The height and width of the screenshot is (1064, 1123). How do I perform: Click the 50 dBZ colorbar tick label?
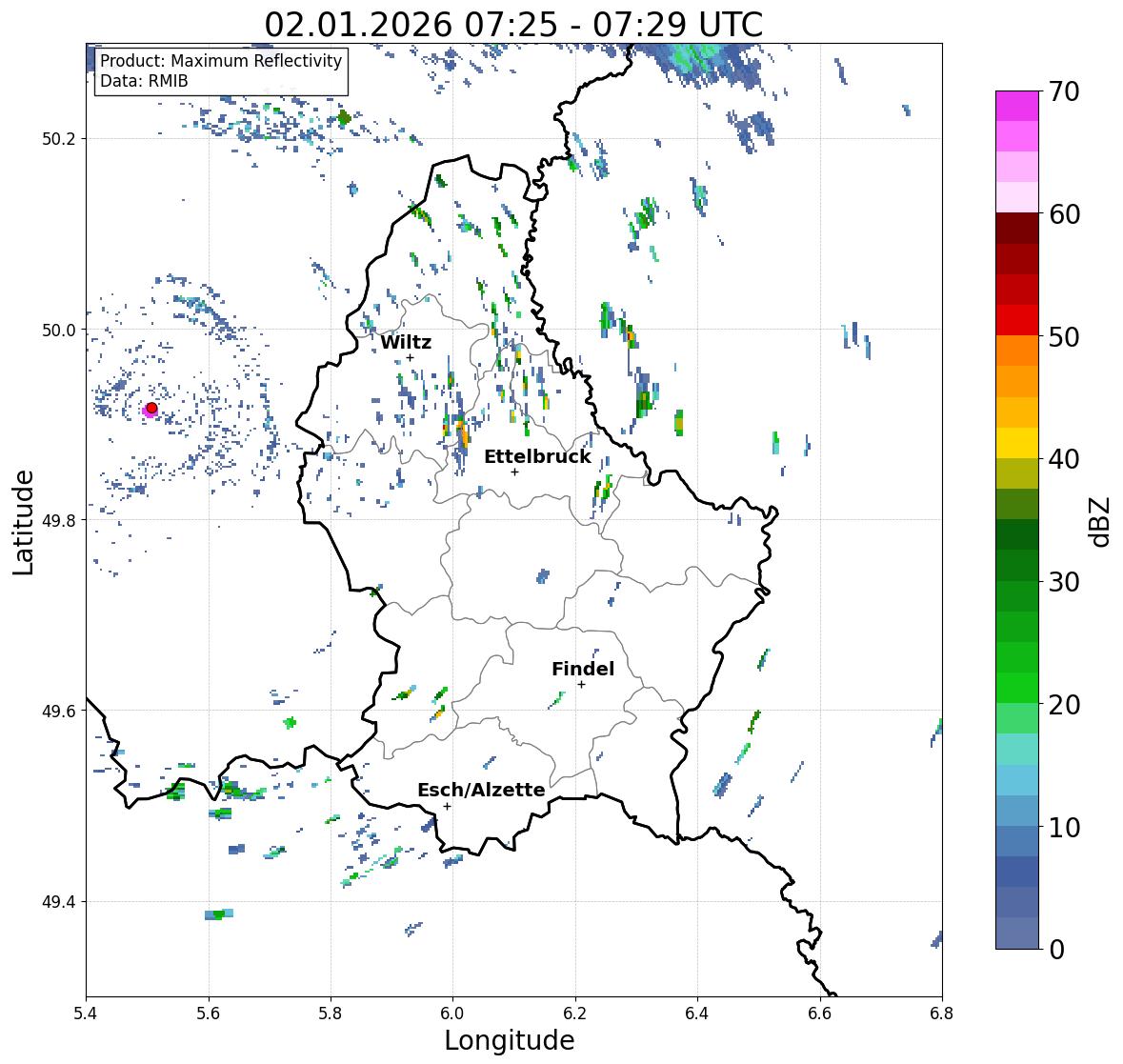[x=1064, y=336]
